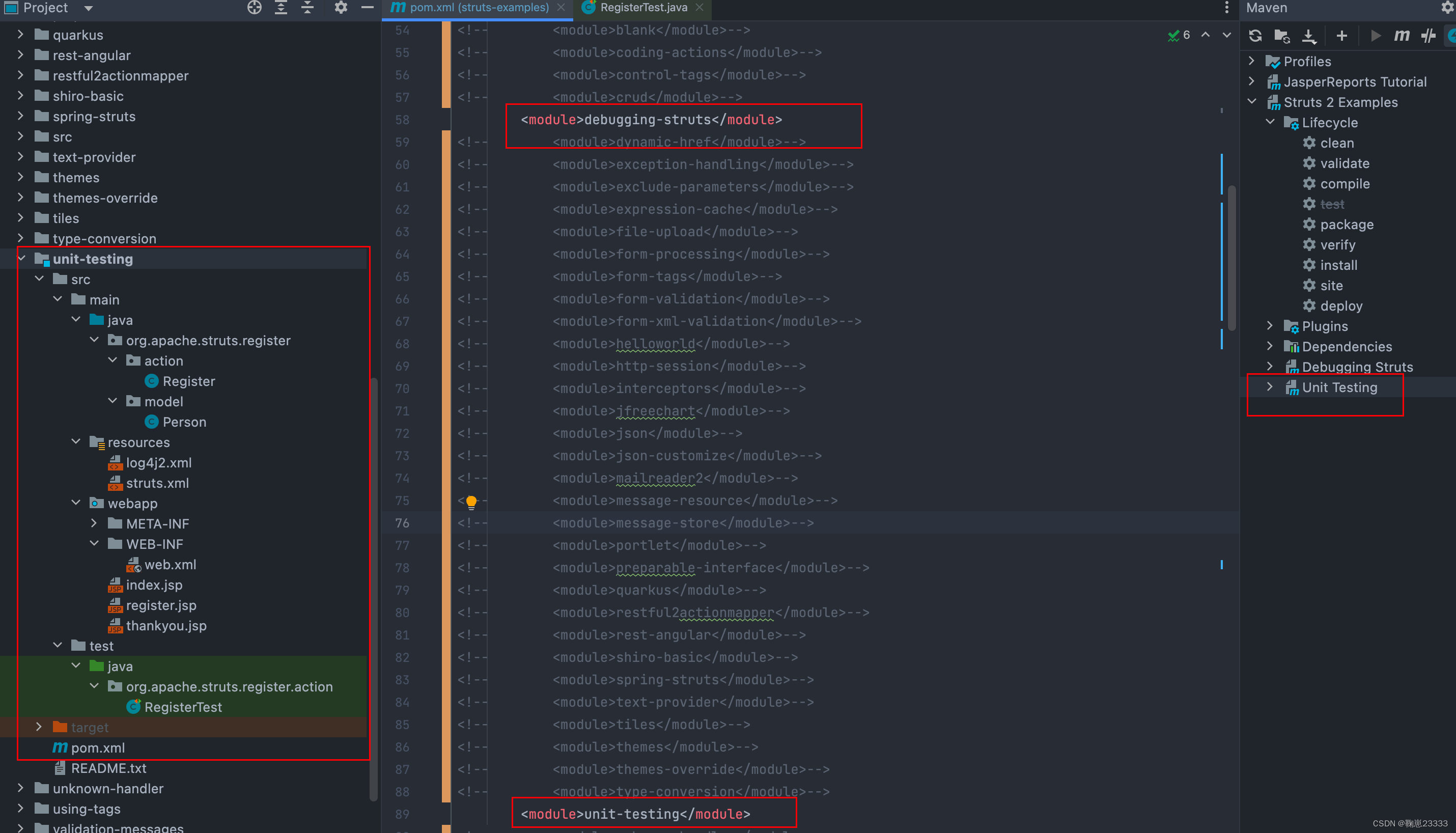Screen dimensions: 1456x833
Task: Expand the target folder
Action: pos(40,727)
